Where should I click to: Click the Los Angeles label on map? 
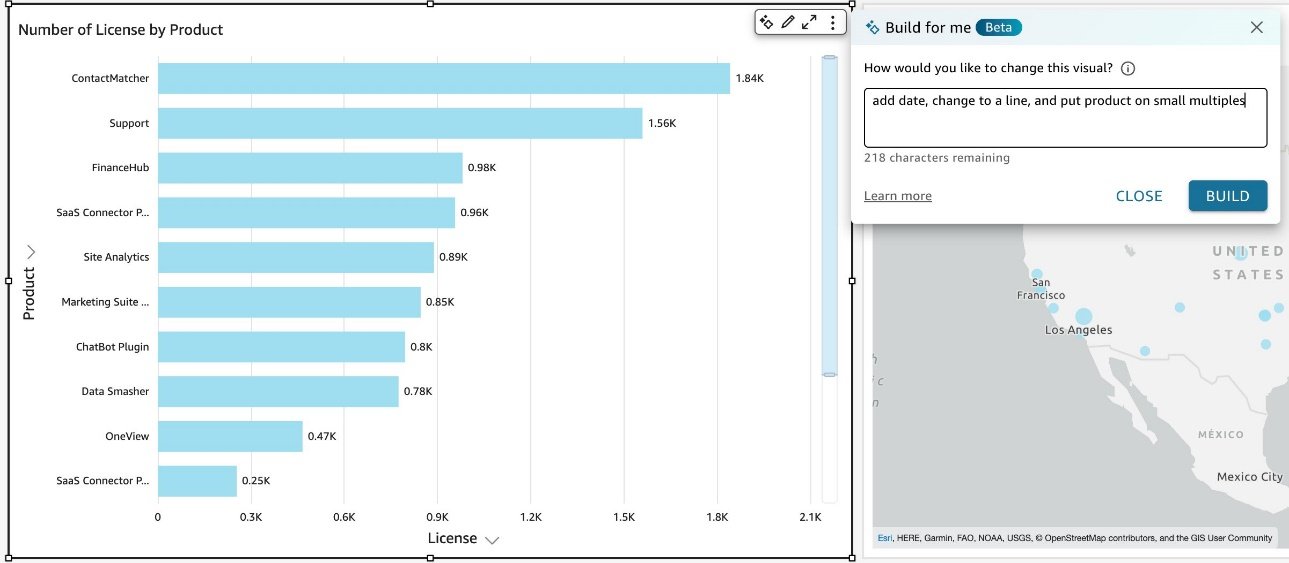[x=1078, y=330]
